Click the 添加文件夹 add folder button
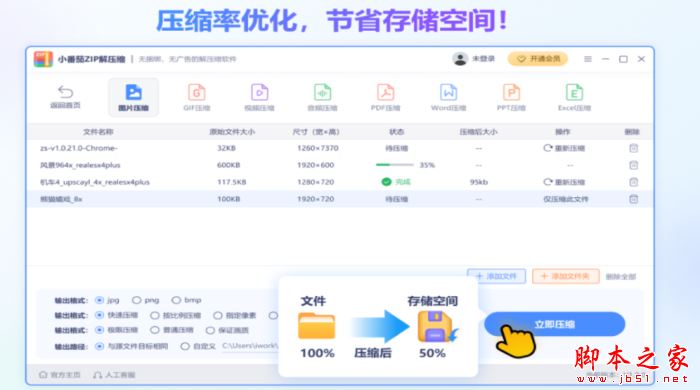 (565, 277)
